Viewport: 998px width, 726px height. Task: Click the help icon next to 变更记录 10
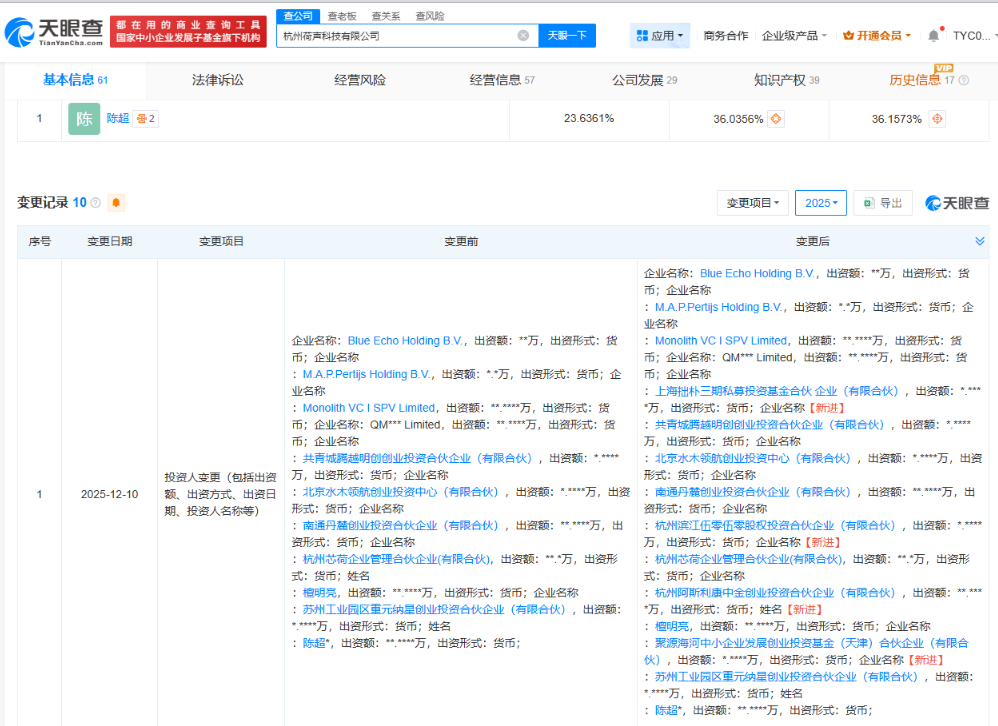[96, 203]
